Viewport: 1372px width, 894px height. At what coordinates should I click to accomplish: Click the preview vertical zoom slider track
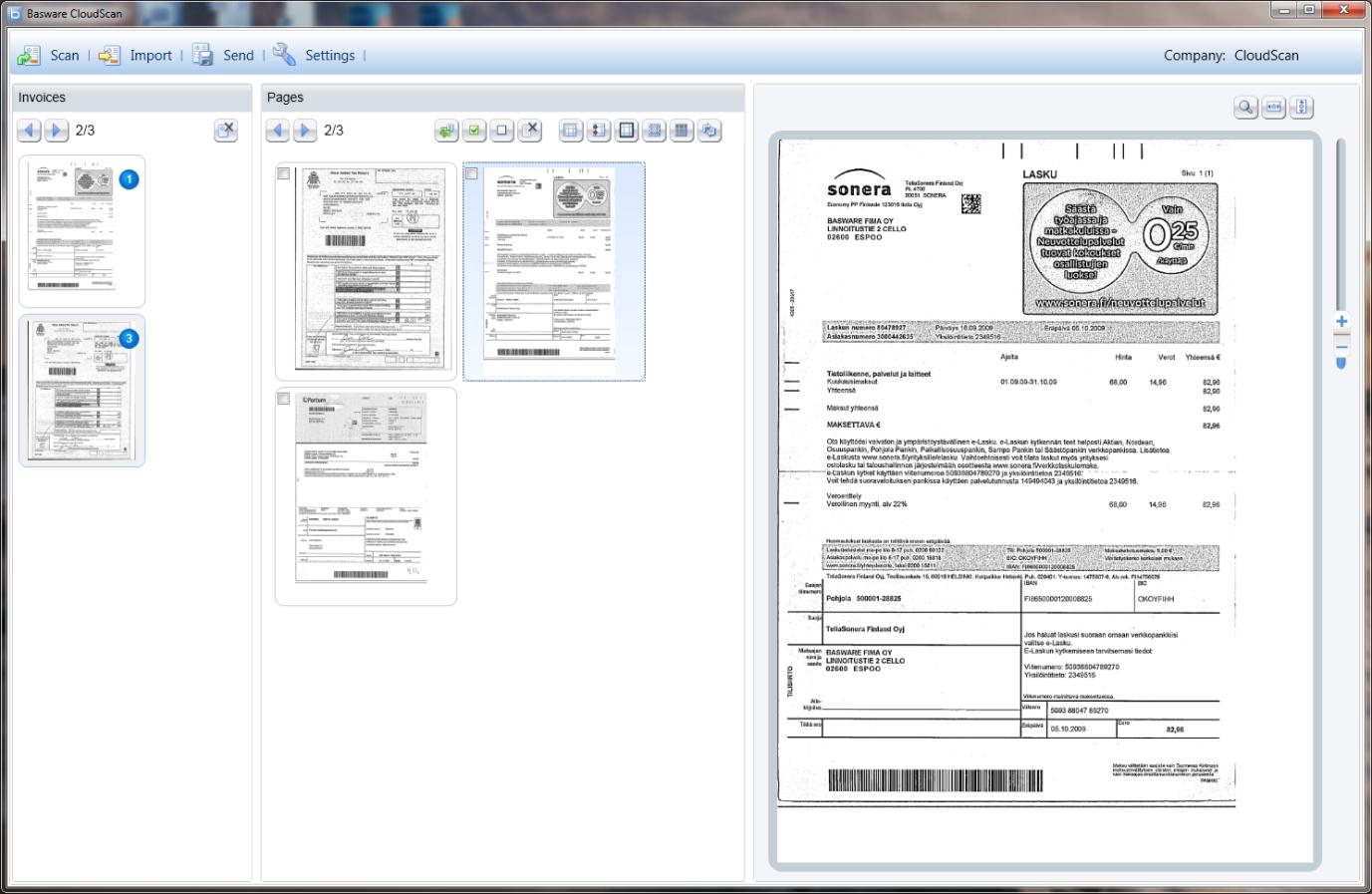[1341, 224]
